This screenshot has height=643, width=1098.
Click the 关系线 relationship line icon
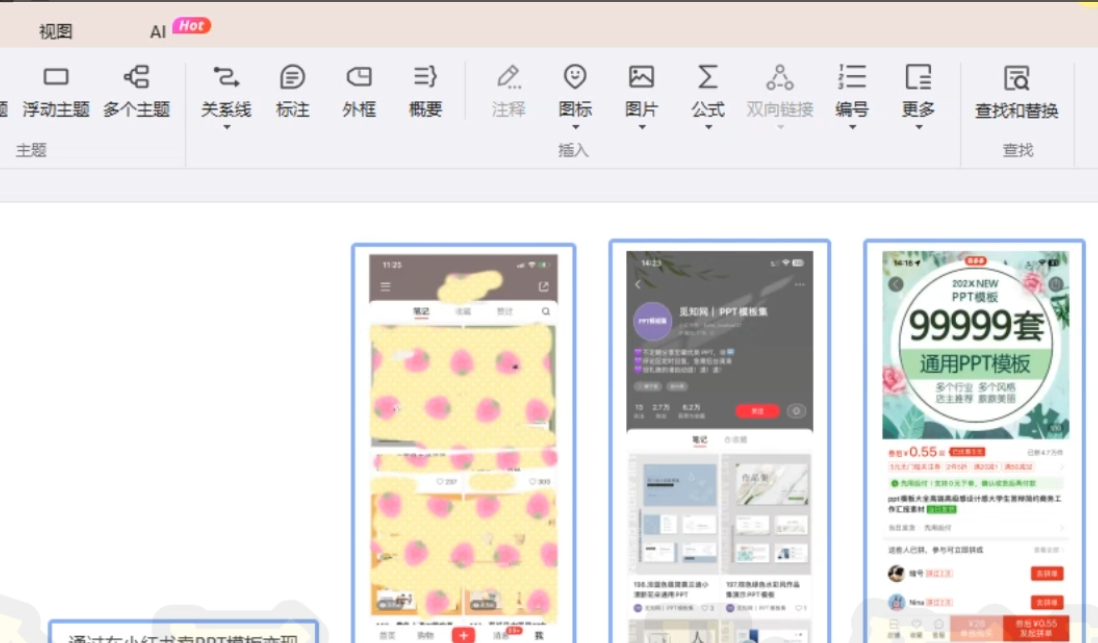[226, 78]
